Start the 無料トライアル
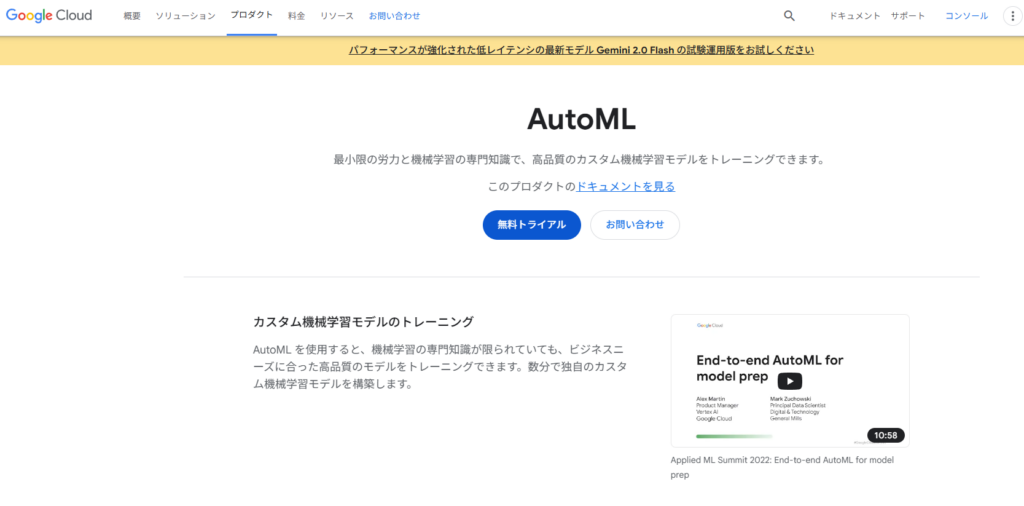Image resolution: width=1024 pixels, height=506 pixels. 531,225
